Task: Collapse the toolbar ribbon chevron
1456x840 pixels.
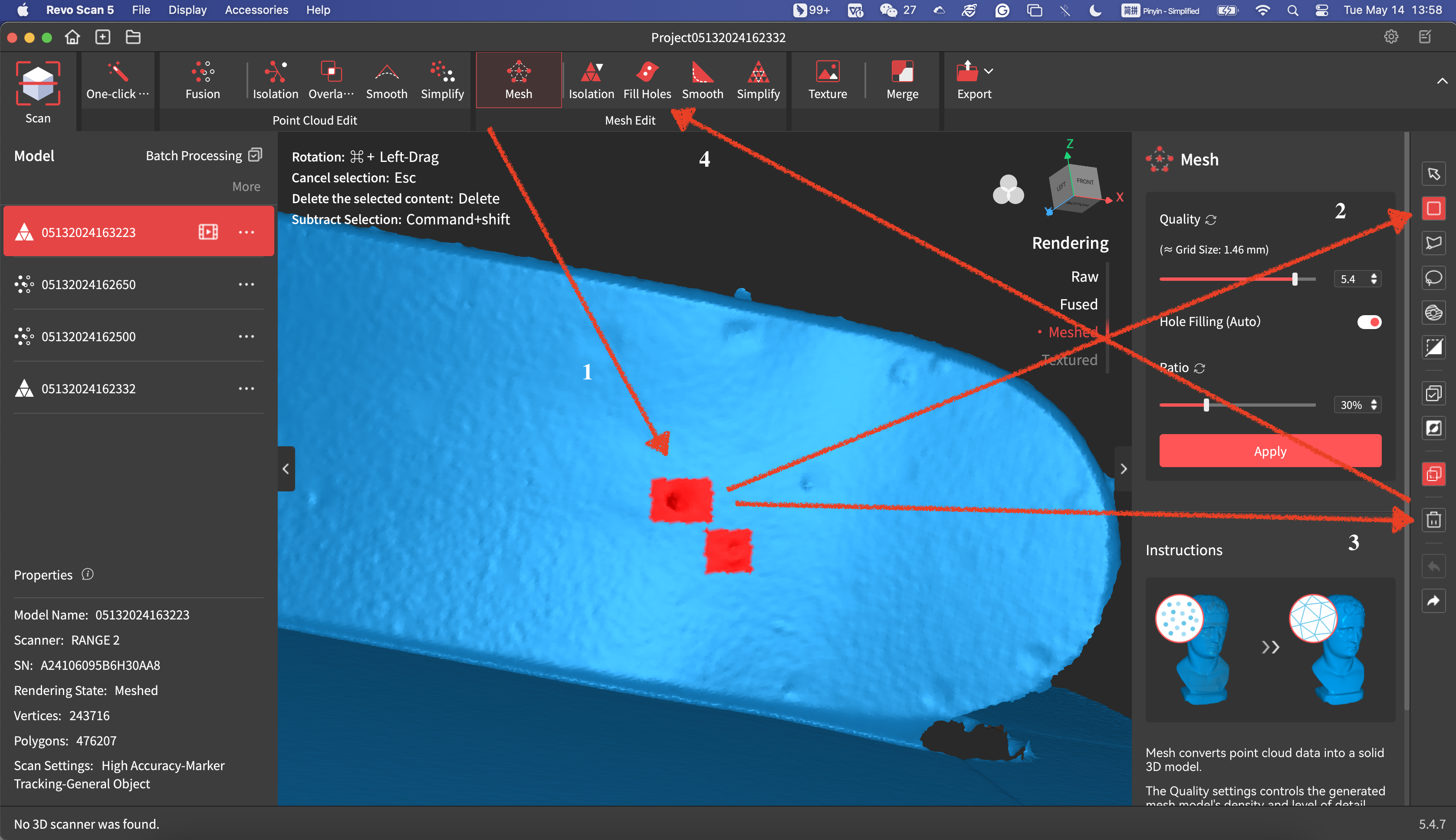Action: point(1442,81)
